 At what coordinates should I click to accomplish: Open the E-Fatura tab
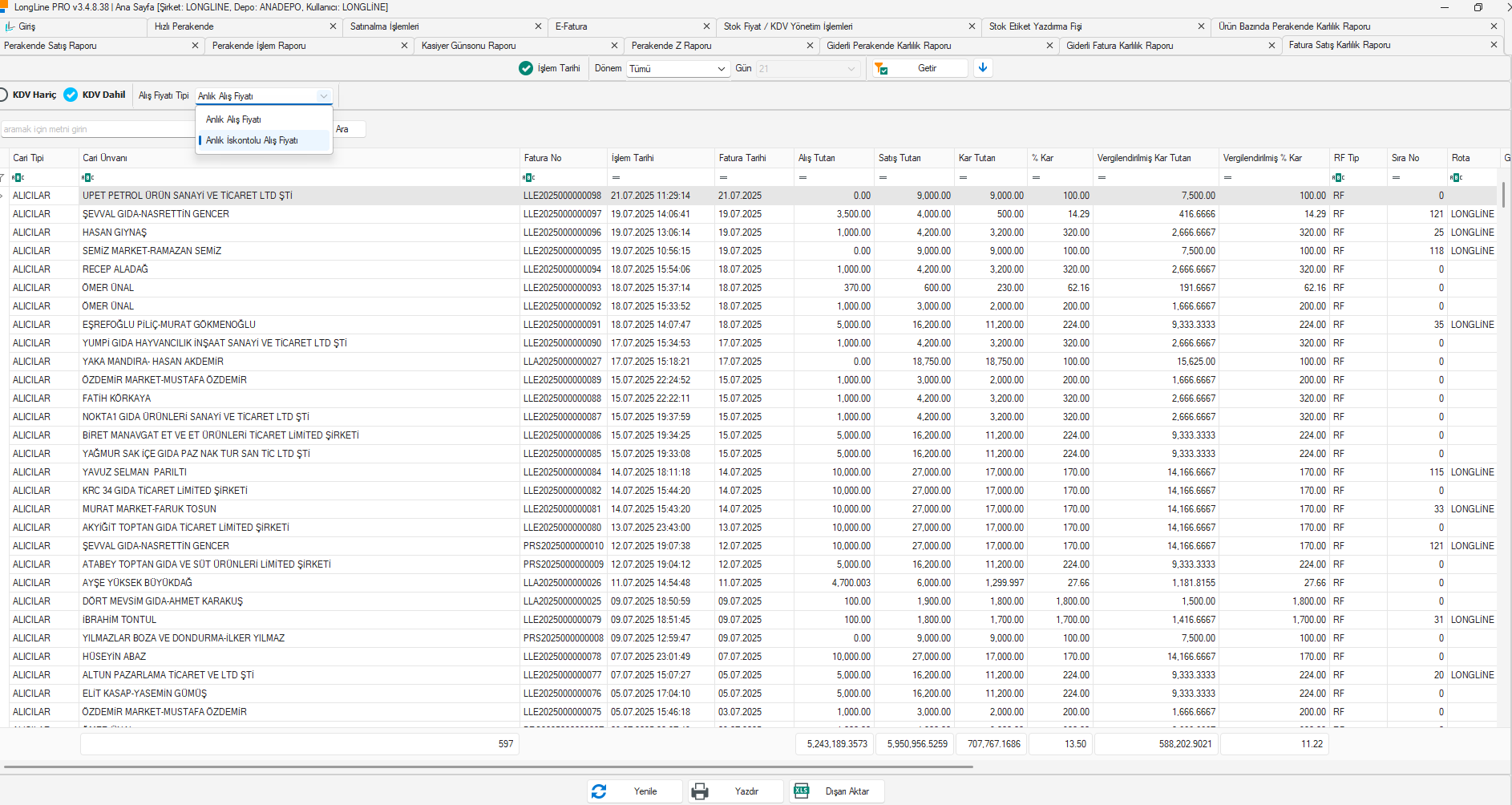tap(572, 26)
